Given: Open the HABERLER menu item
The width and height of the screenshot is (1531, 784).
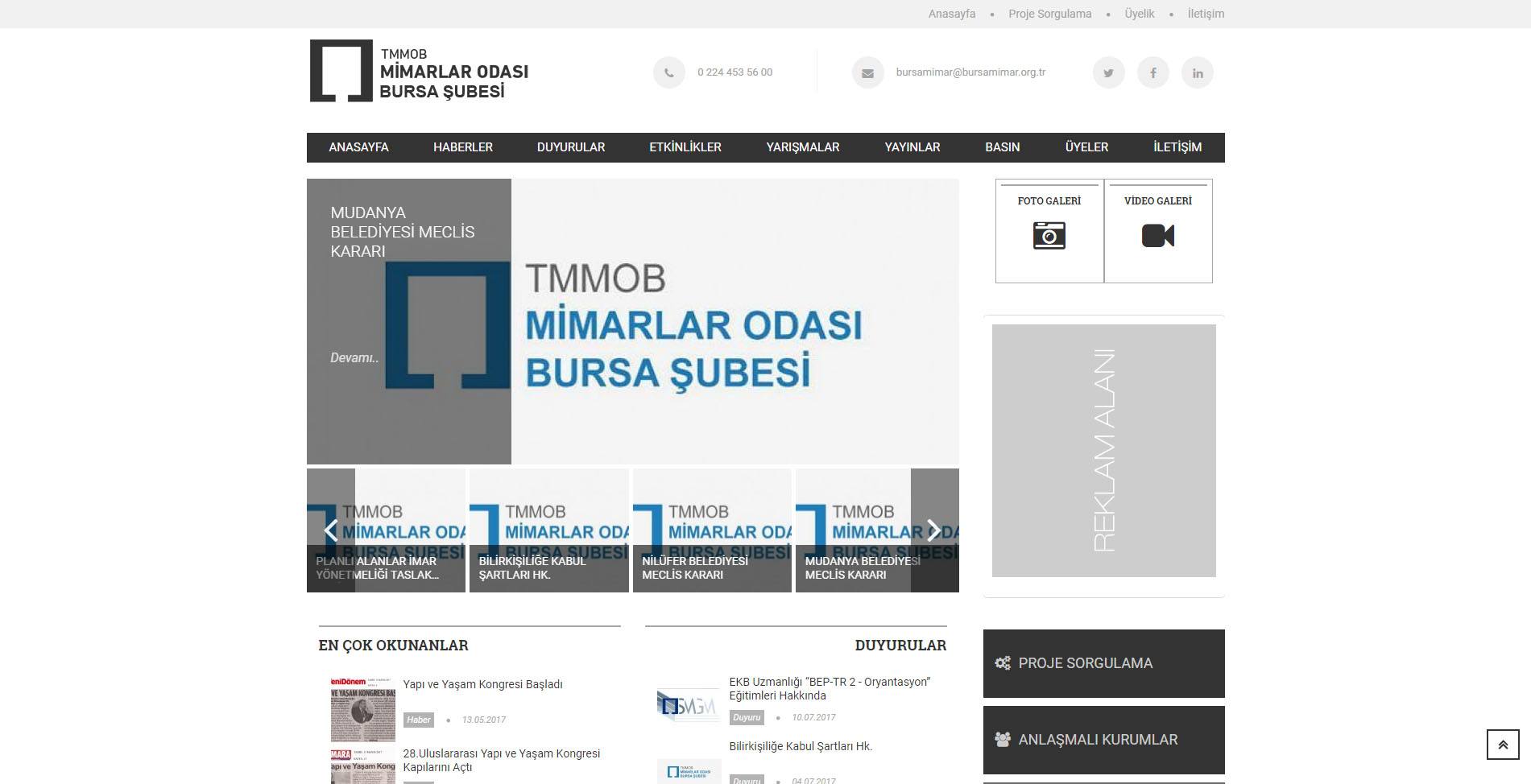Looking at the screenshot, I should 463,147.
